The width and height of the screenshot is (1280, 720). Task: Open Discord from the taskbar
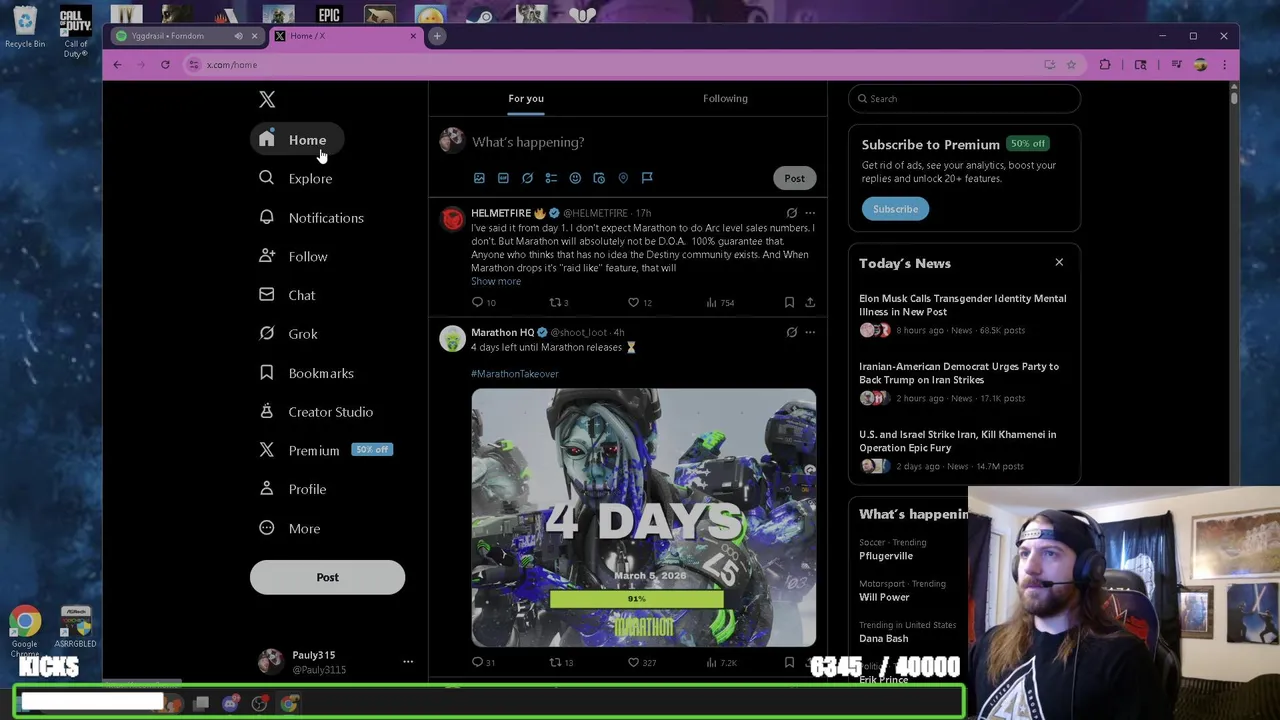pos(230,704)
